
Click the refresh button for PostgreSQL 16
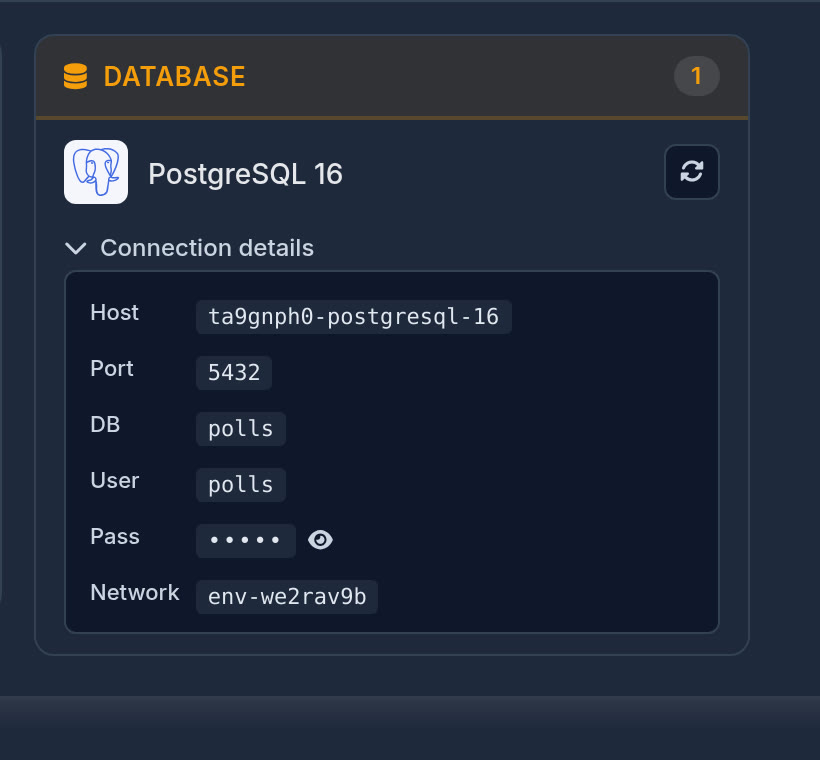(691, 172)
